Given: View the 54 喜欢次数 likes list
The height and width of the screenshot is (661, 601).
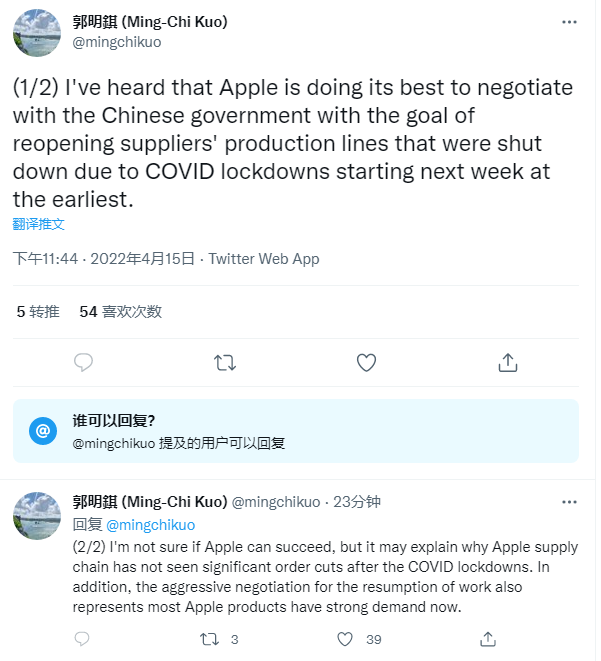Looking at the screenshot, I should (120, 311).
